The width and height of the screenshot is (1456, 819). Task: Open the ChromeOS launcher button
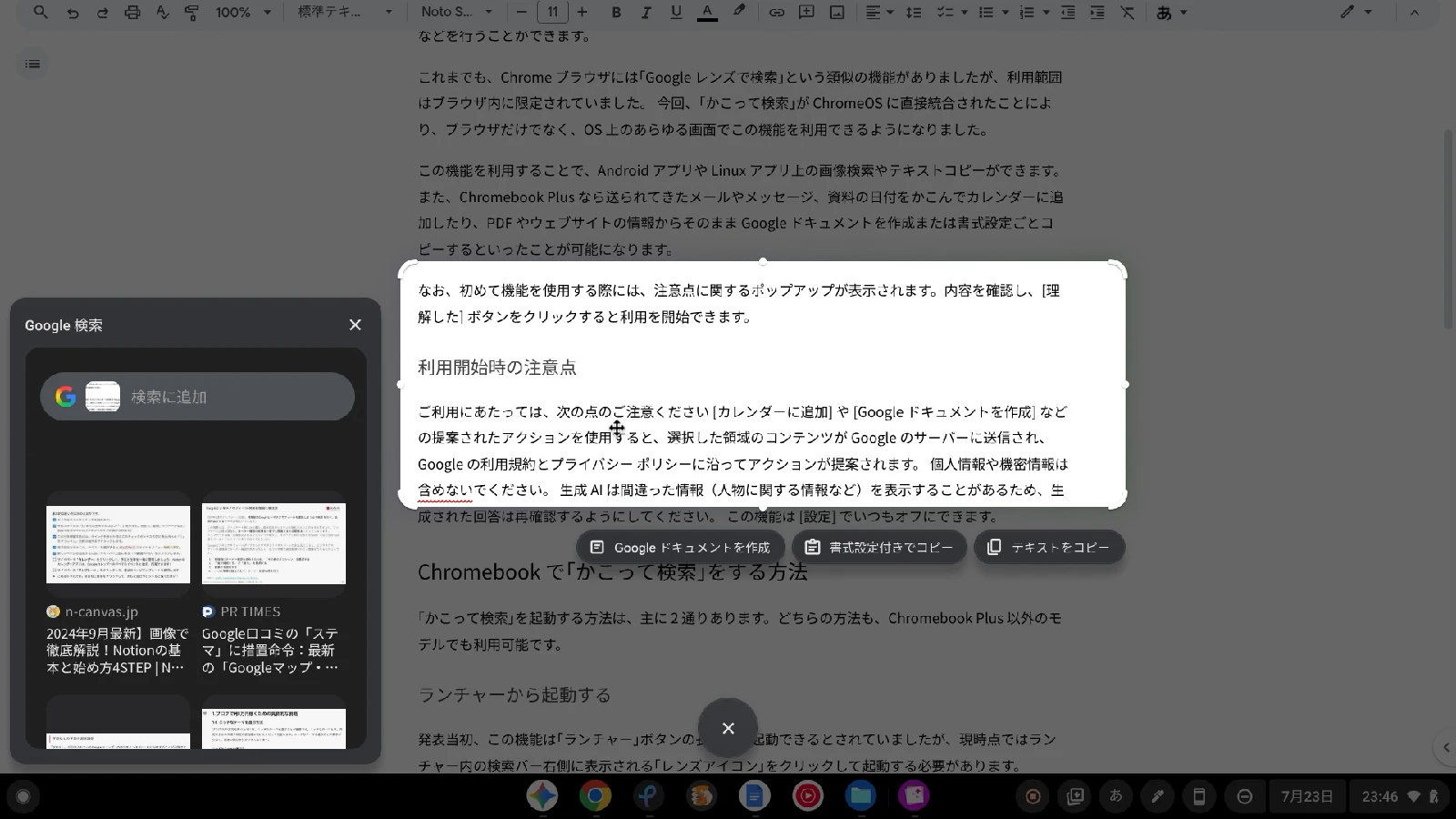point(23,796)
